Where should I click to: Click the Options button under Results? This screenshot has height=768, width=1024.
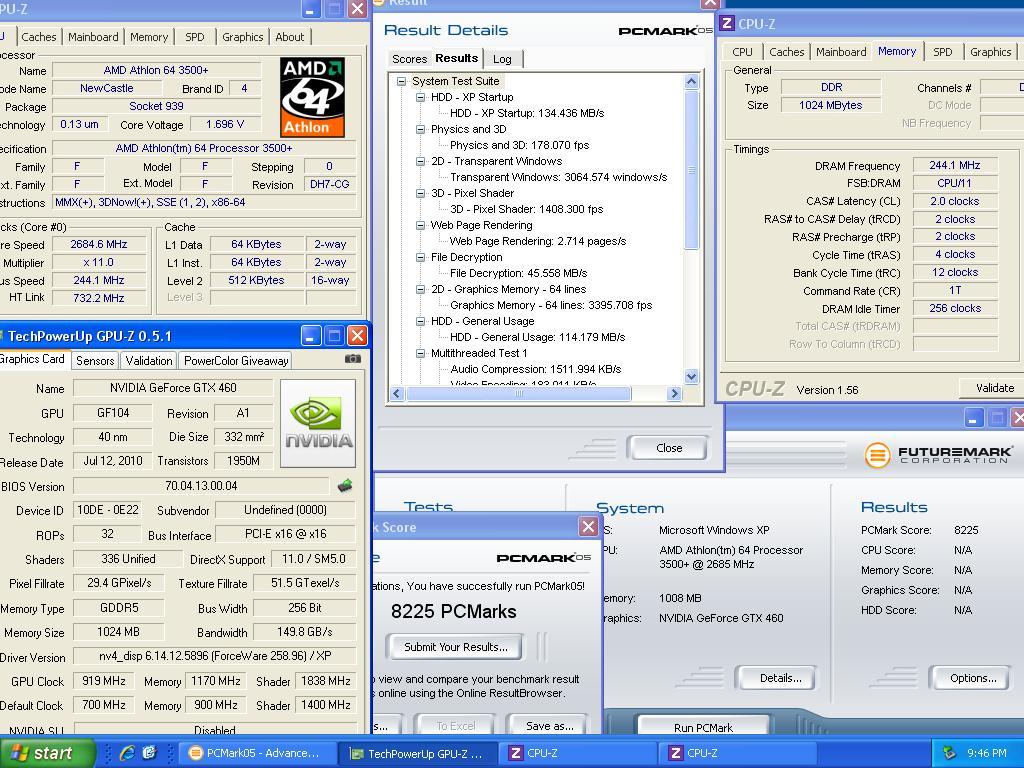tap(972, 679)
